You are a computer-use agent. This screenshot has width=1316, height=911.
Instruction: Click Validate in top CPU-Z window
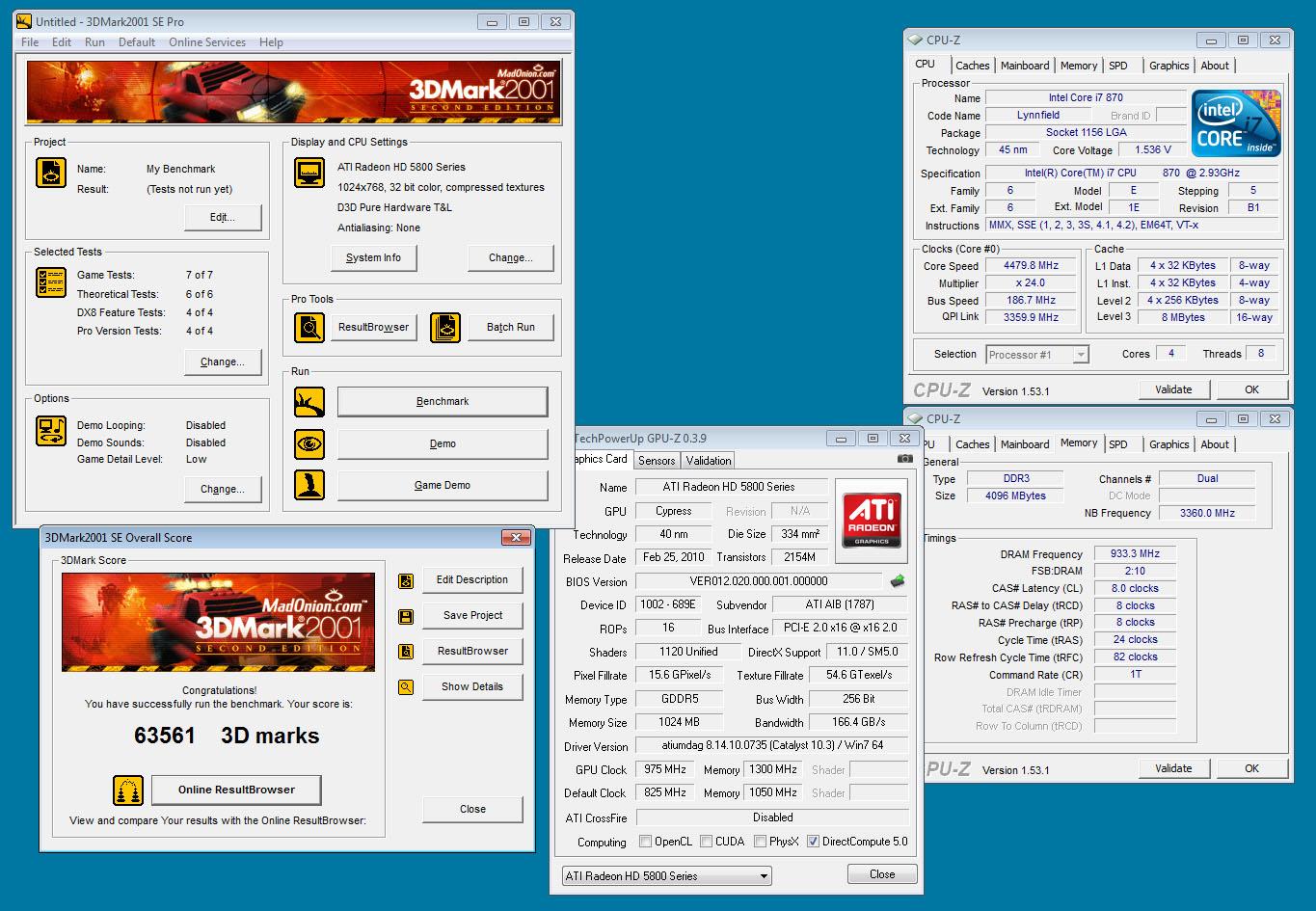click(1173, 390)
